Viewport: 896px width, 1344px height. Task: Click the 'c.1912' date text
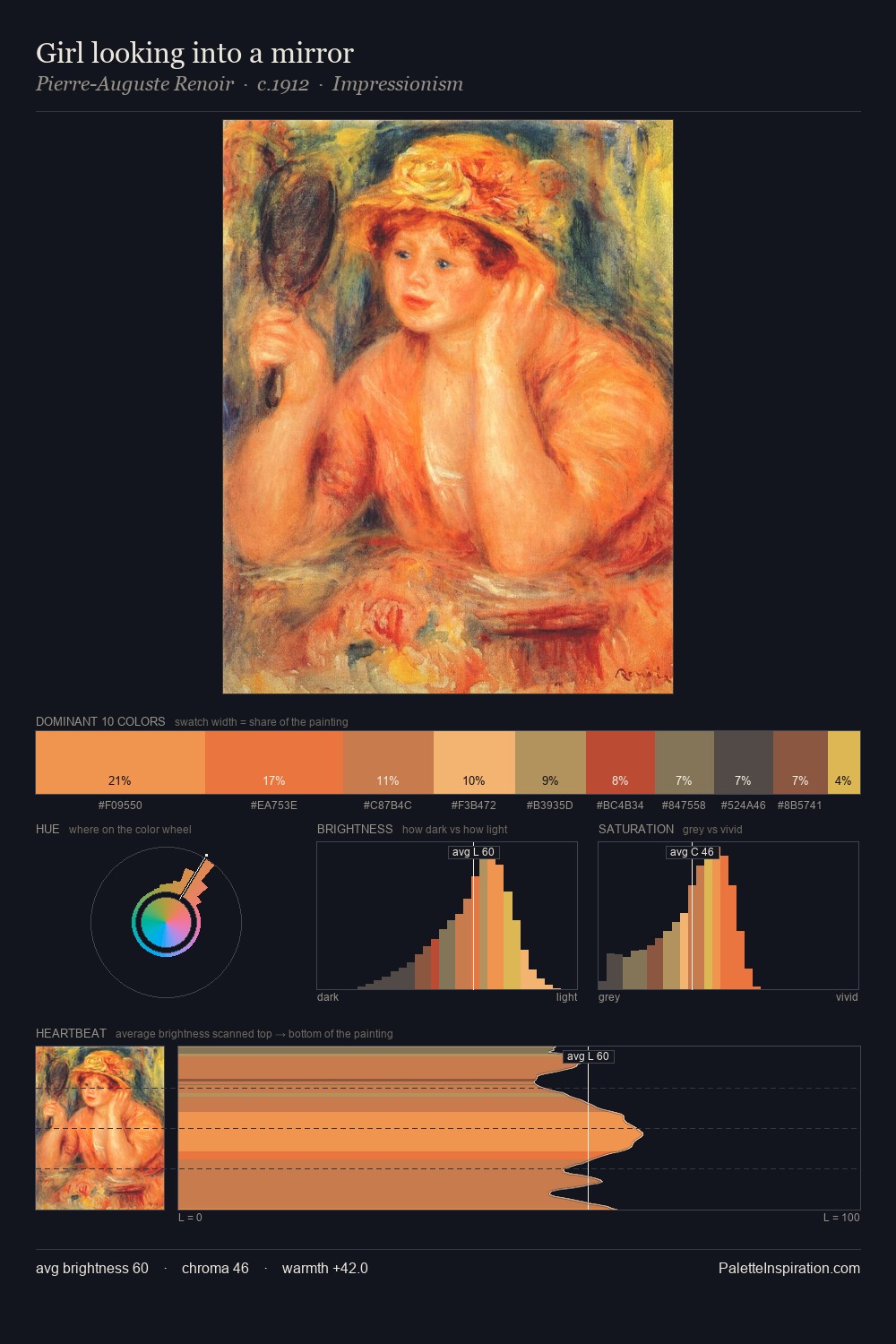click(283, 84)
